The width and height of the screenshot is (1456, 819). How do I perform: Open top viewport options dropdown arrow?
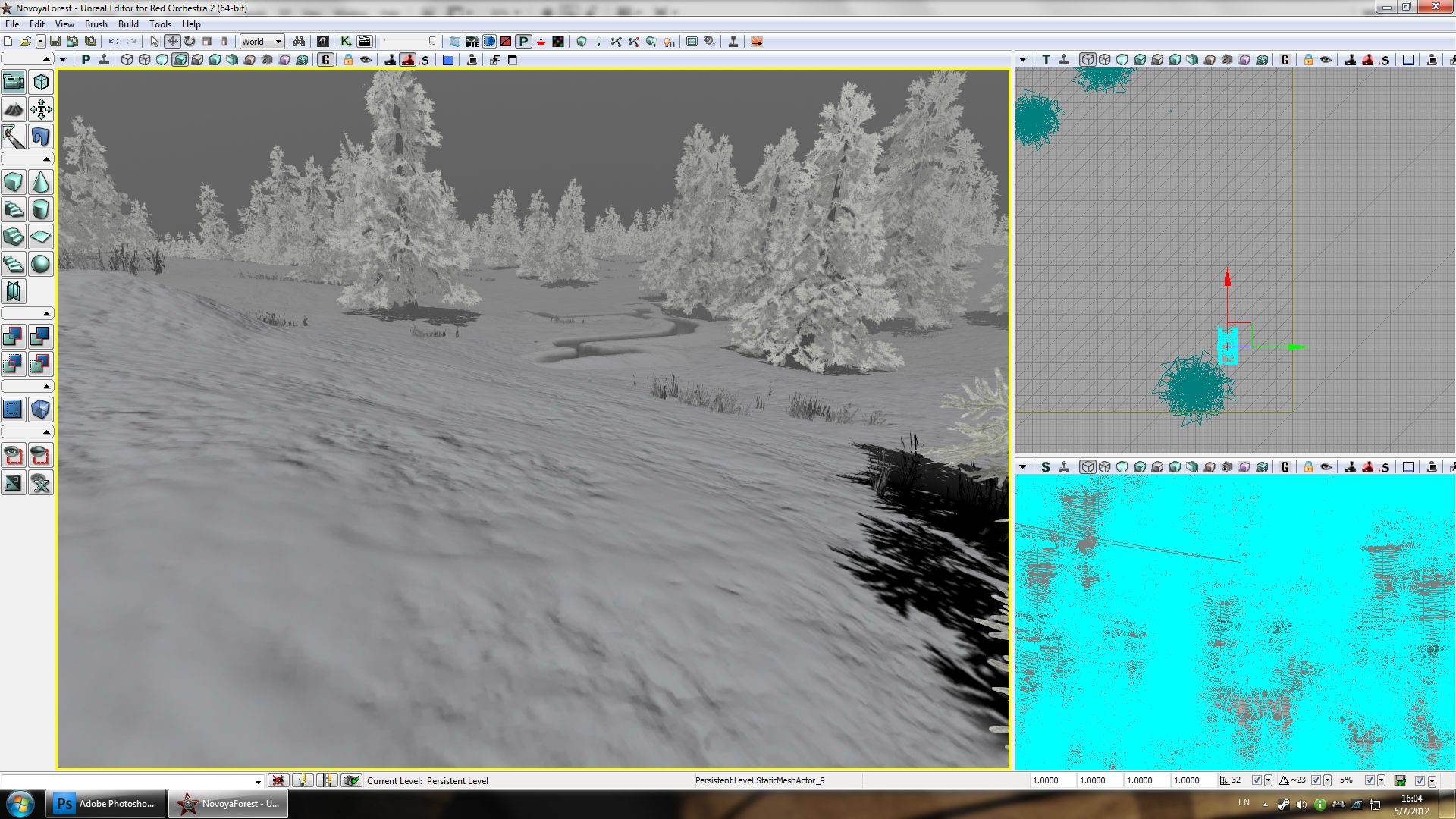point(1022,60)
